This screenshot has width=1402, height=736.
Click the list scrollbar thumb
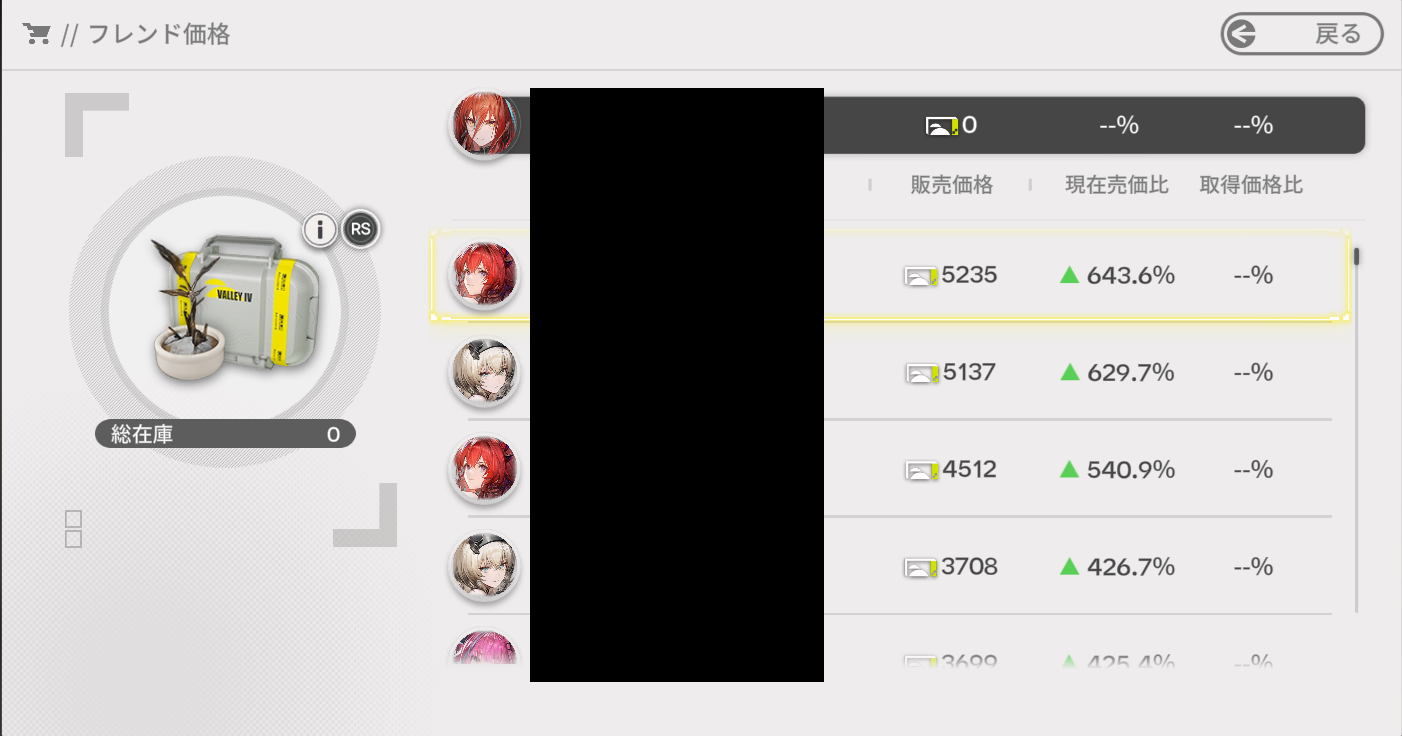[x=1357, y=256]
